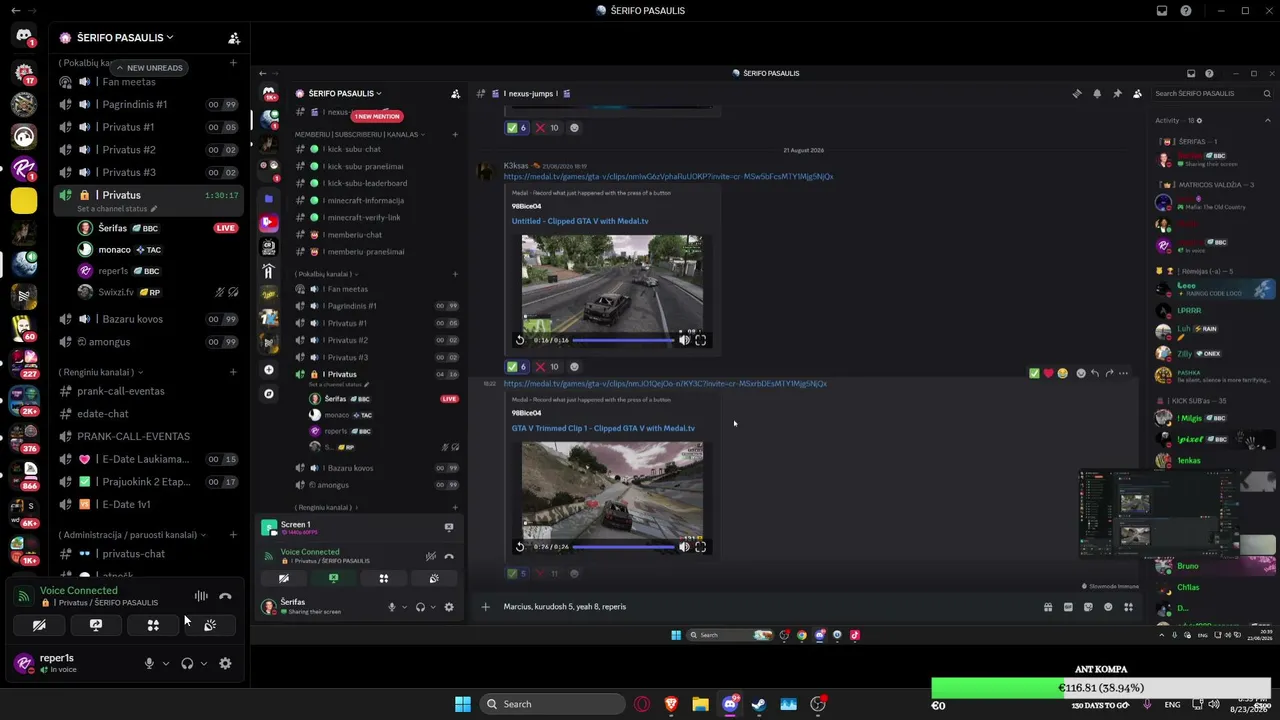The height and width of the screenshot is (720, 1280).
Task: Click GTA V Trimmed Clip 1 title link
Action: [x=603, y=428]
